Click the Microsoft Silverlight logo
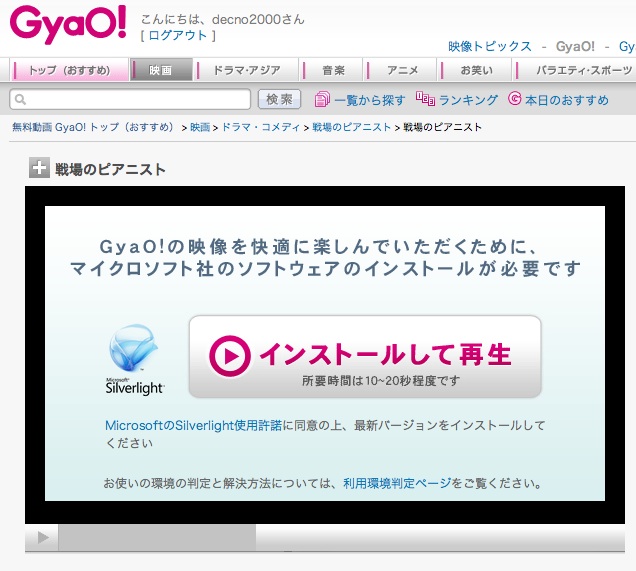The width and height of the screenshot is (636, 571). (x=134, y=359)
